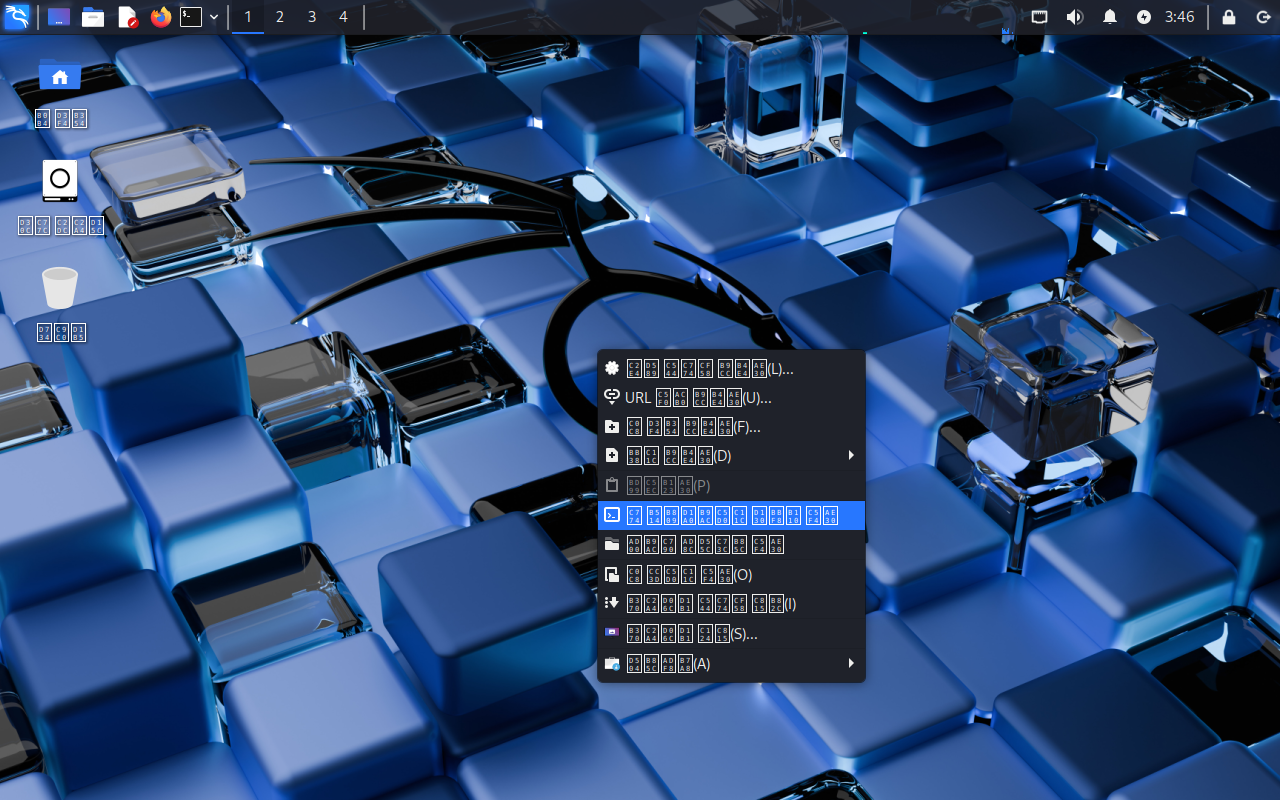Click the show desktop panel icon
The image size is (1280, 800).
click(x=59, y=17)
